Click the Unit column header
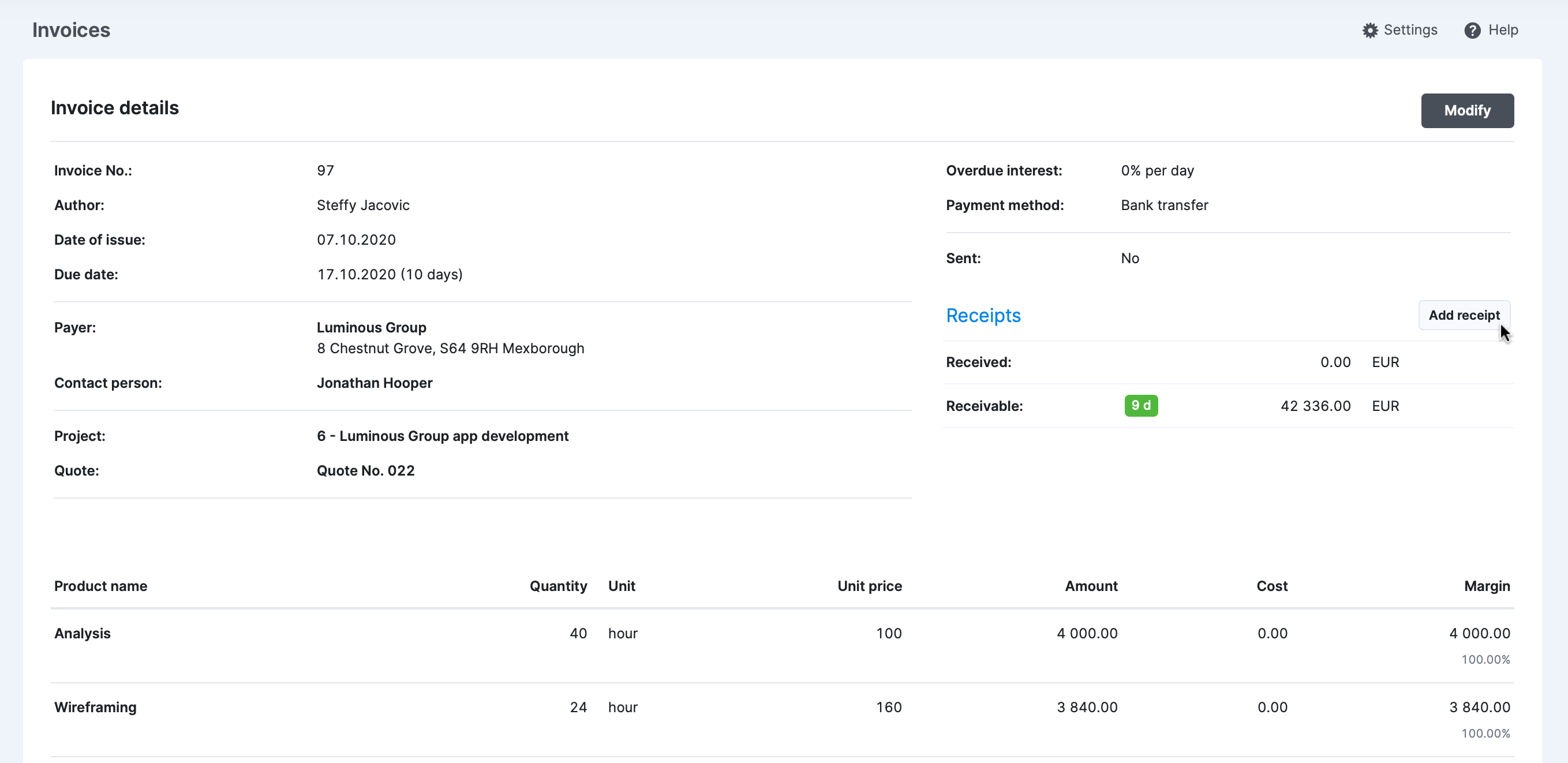The width and height of the screenshot is (1568, 763). [622, 586]
